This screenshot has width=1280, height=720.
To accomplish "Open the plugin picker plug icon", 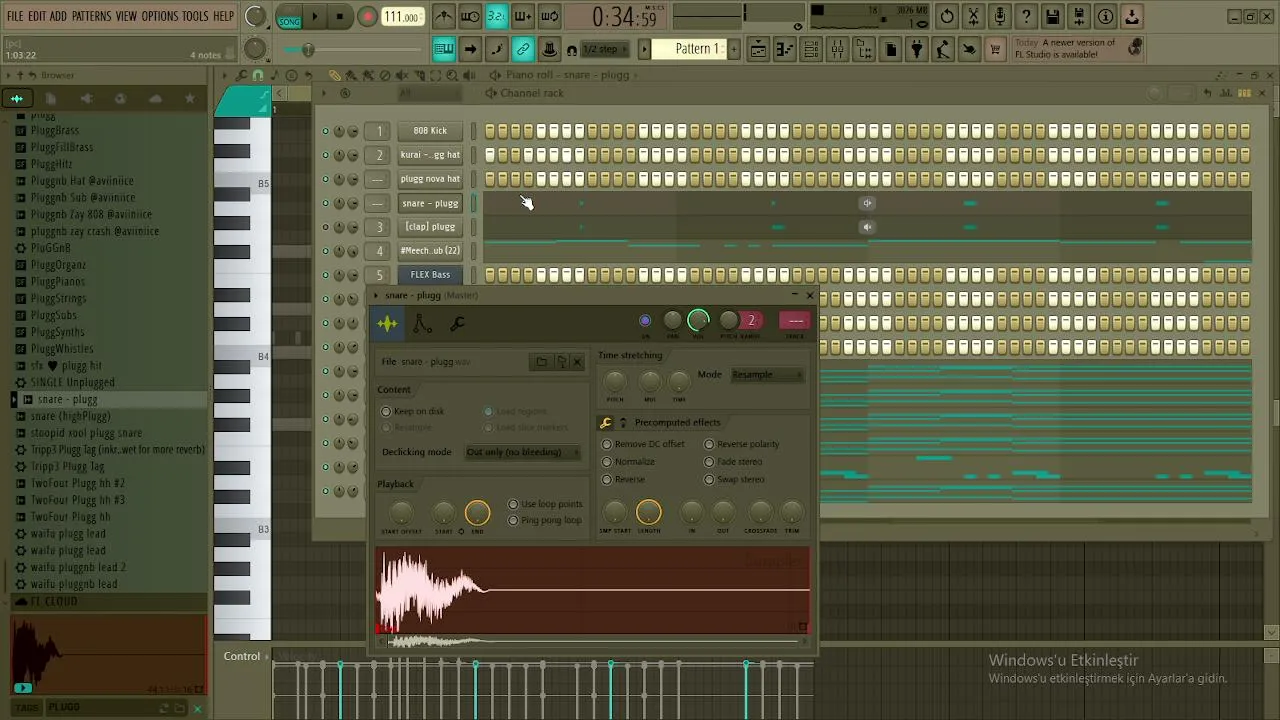I will point(916,50).
